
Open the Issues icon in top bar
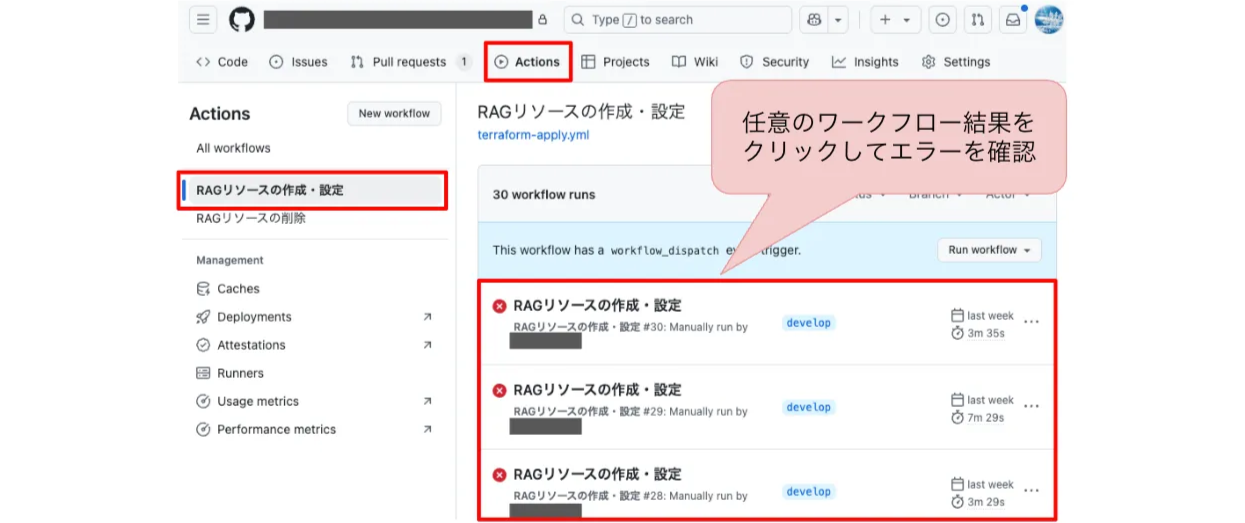pyautogui.click(x=942, y=20)
